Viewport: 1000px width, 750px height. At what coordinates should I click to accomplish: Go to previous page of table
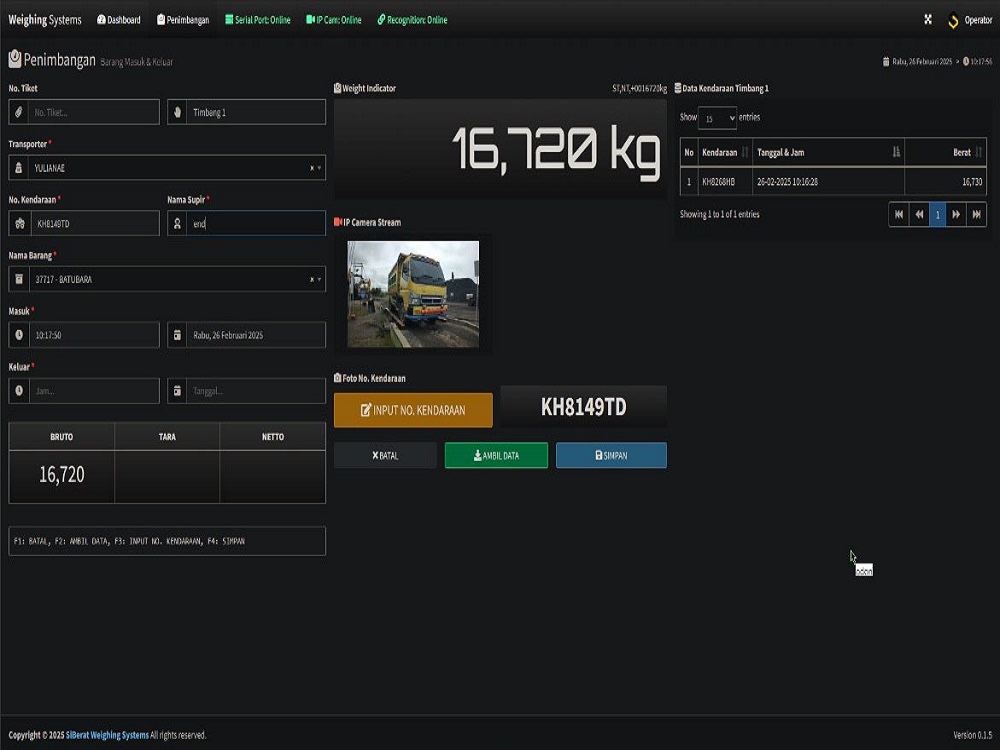(919, 214)
